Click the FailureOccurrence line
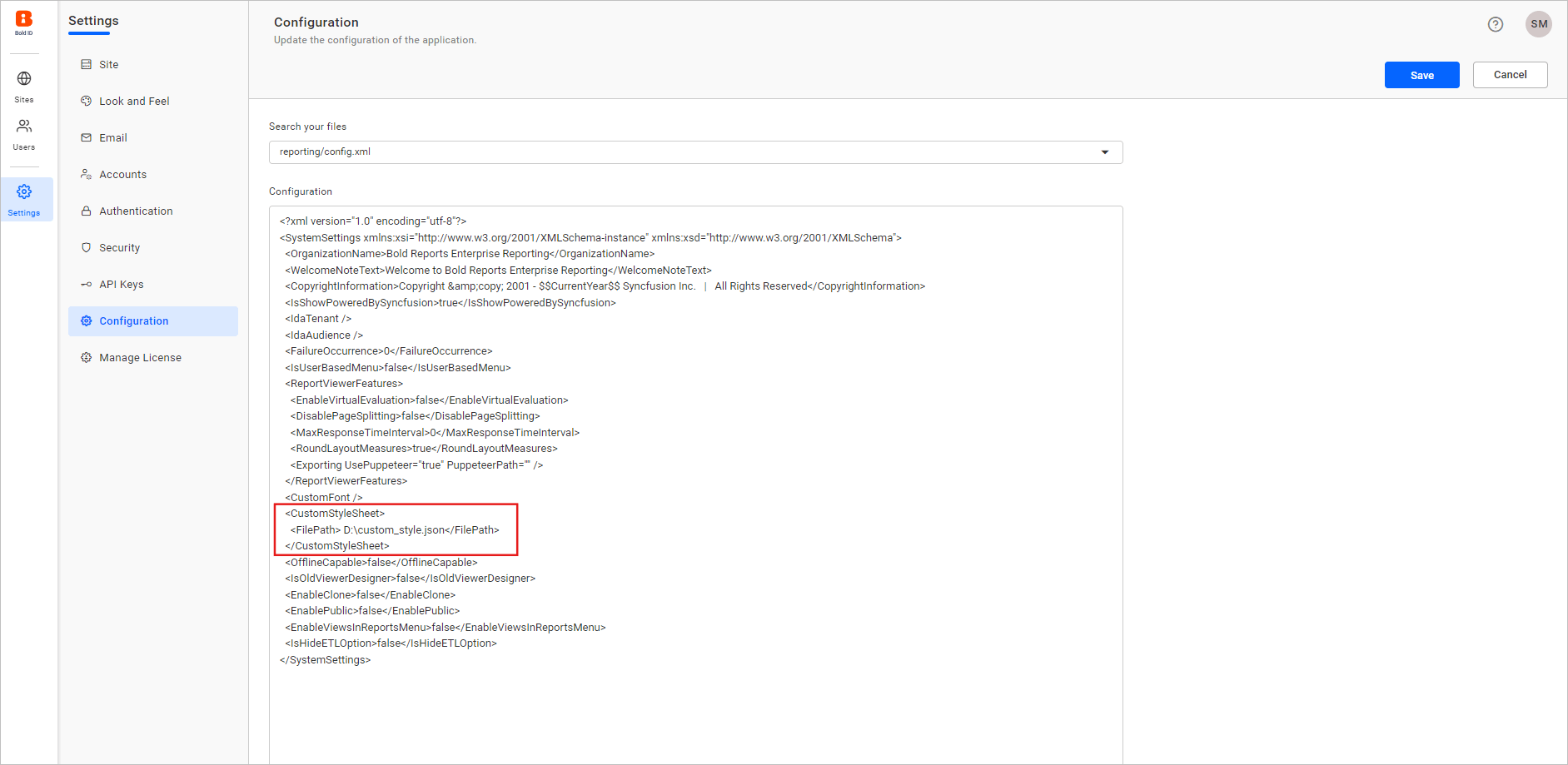Image resolution: width=1568 pixels, height=765 pixels. pos(389,351)
